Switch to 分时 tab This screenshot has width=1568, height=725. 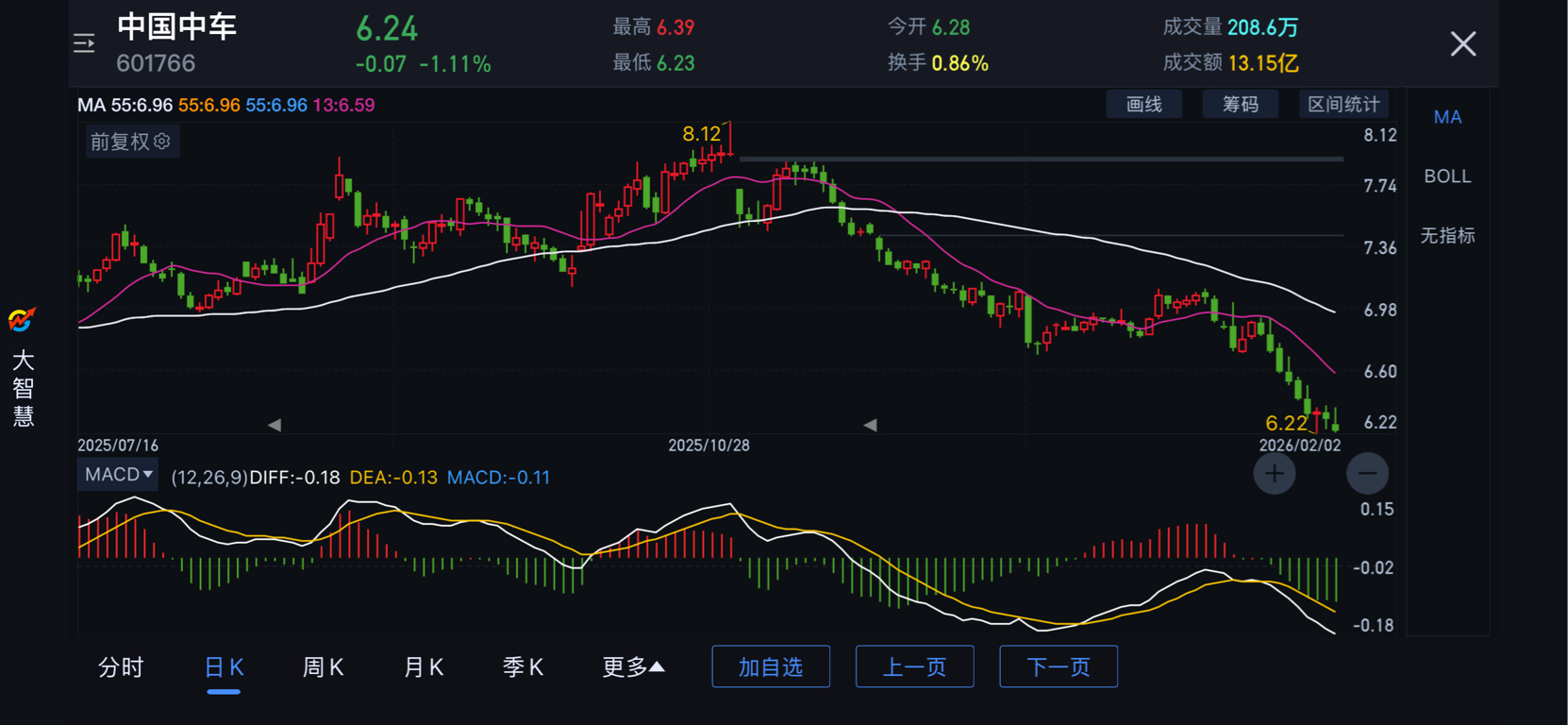click(121, 667)
